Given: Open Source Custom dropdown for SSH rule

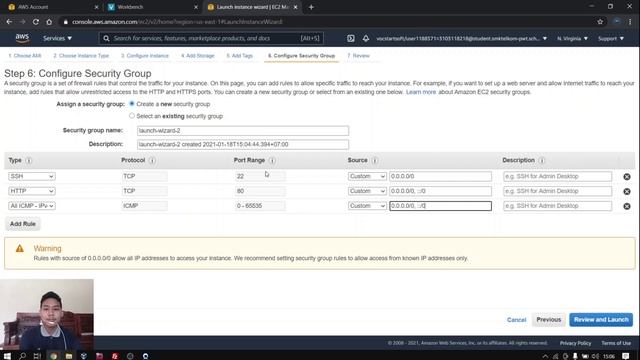Looking at the screenshot, I should coord(367,176).
